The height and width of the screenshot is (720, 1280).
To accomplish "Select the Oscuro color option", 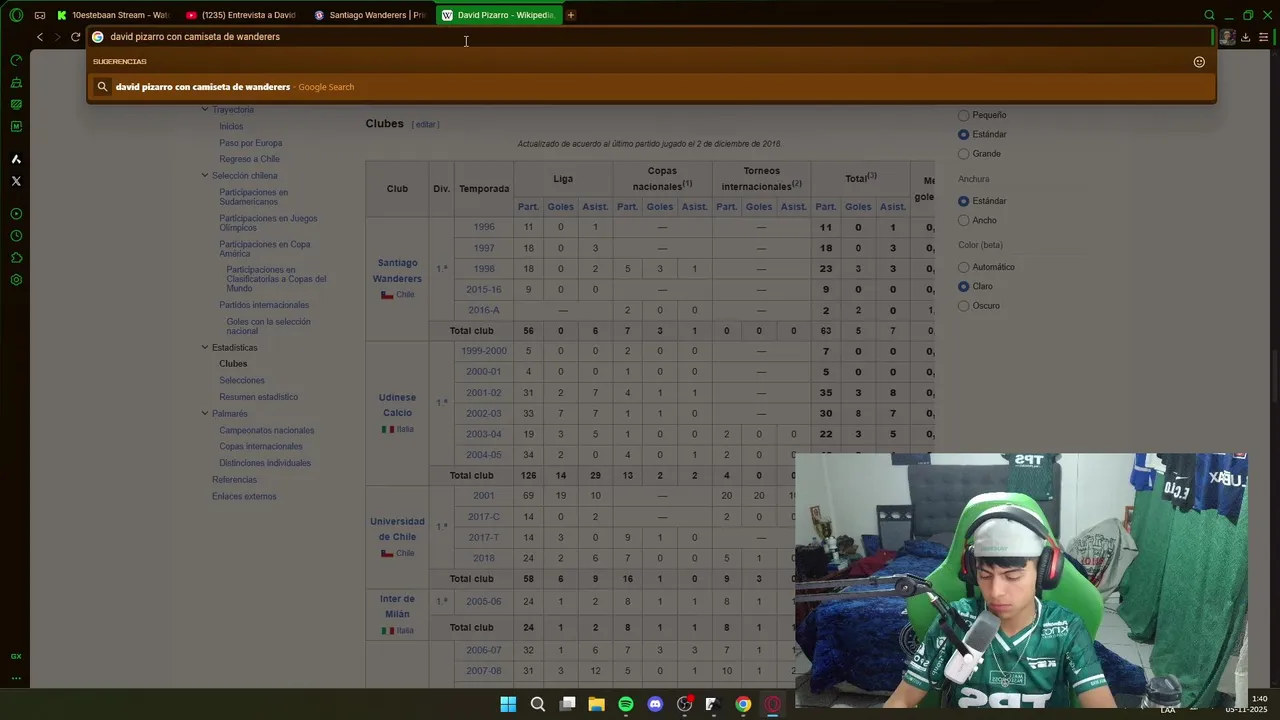I will tap(964, 305).
